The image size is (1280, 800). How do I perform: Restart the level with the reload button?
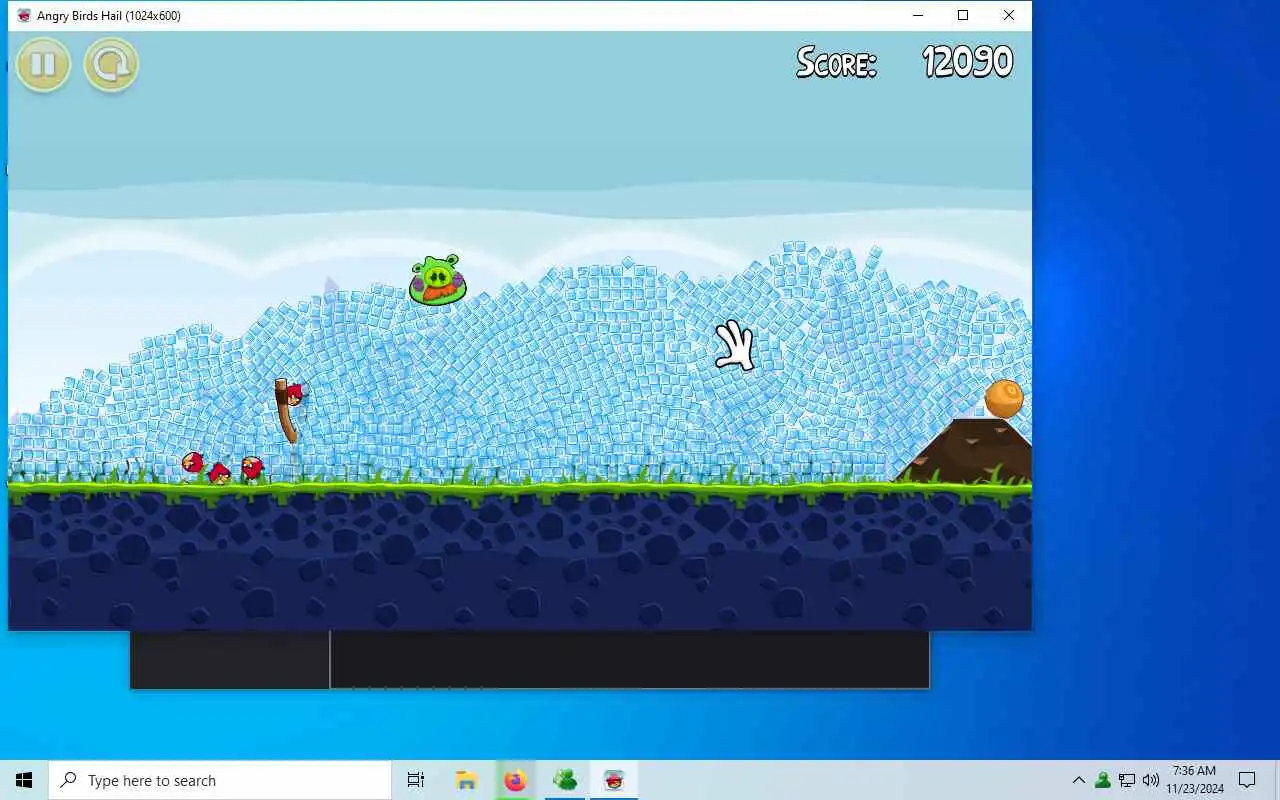click(111, 65)
